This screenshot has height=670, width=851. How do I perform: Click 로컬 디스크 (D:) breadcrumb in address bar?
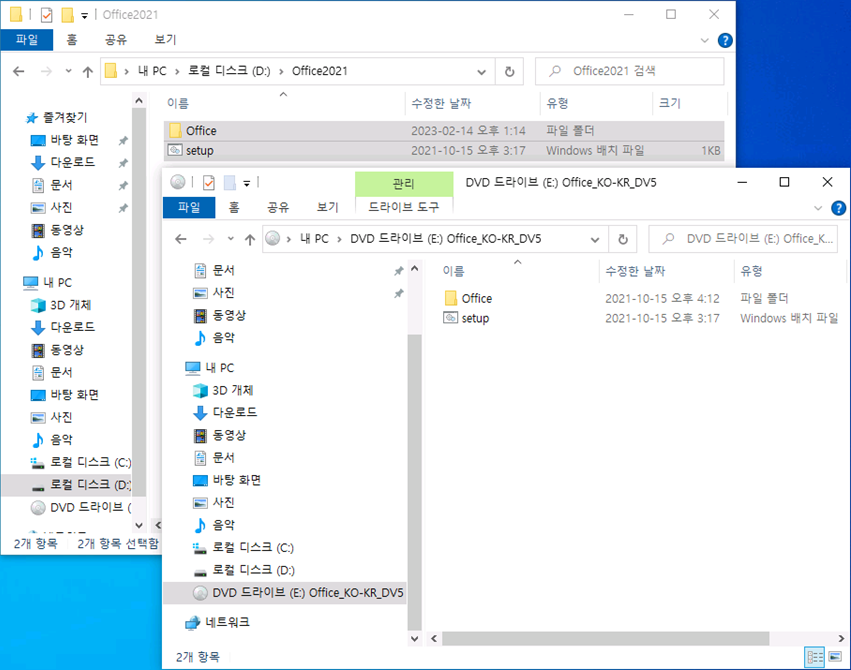point(229,71)
